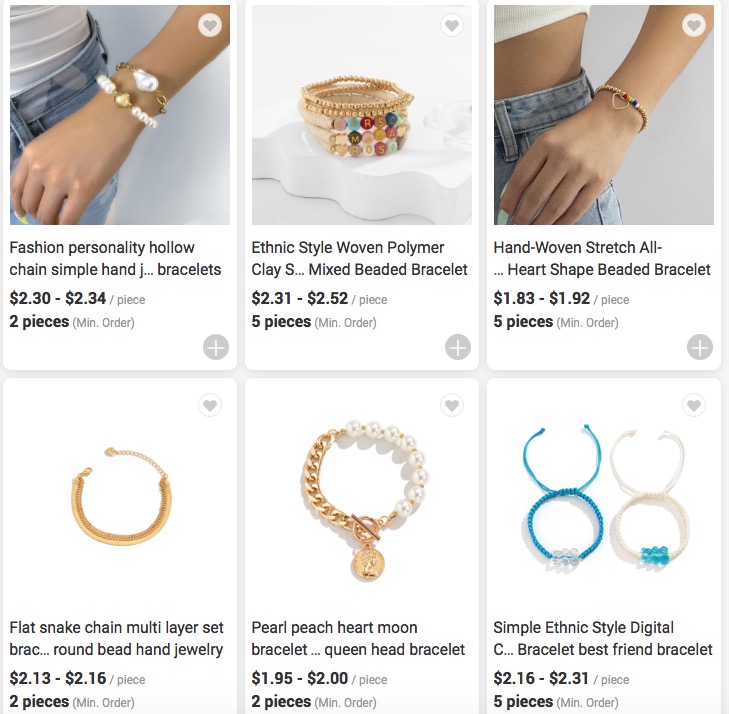View the pearl and gold heart bracelet photo

[x=120, y=115]
